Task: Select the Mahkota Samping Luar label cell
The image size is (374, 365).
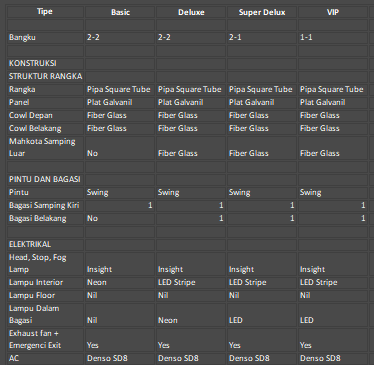Action: [45, 147]
